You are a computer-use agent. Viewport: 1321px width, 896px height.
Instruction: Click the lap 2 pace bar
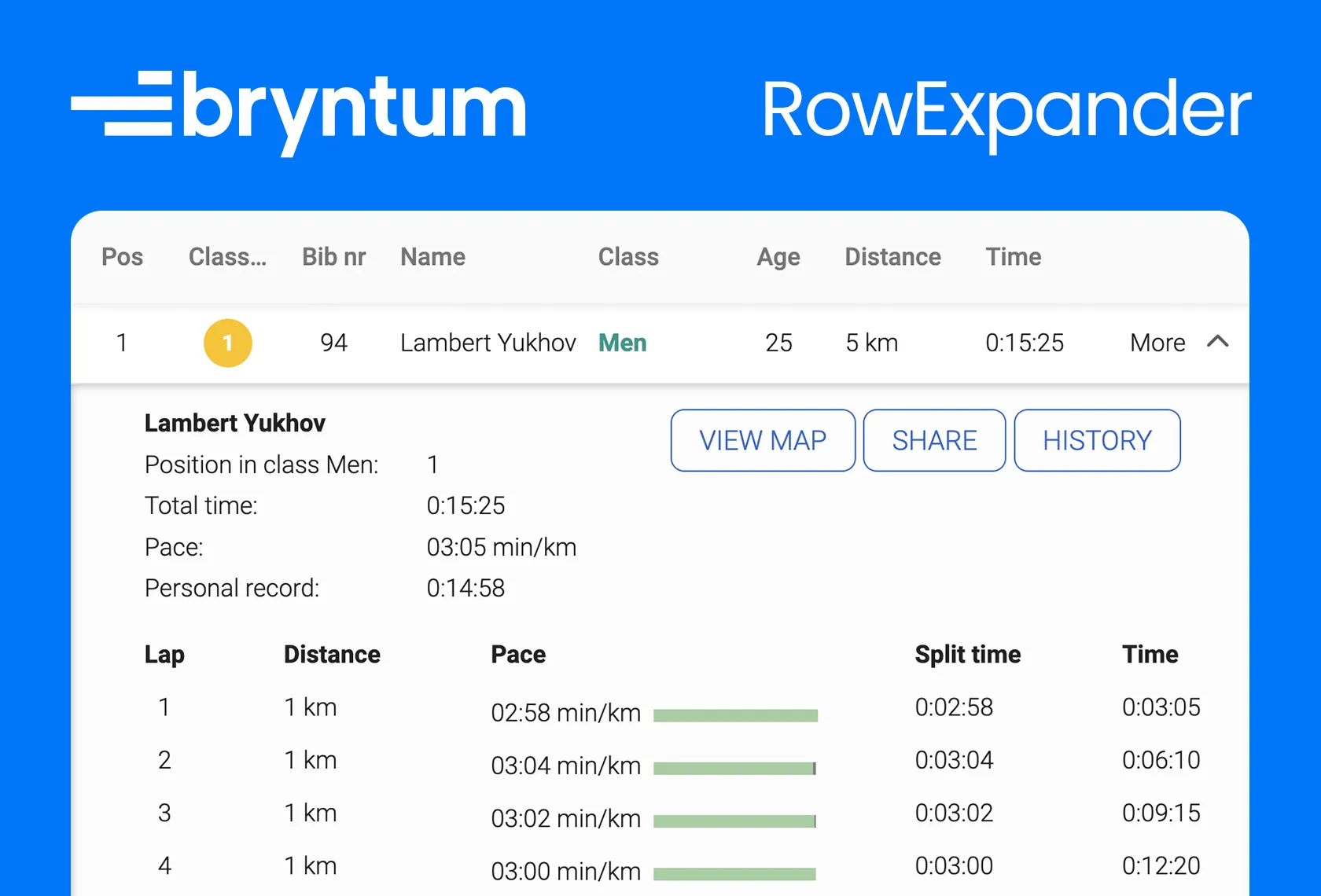pos(734,768)
